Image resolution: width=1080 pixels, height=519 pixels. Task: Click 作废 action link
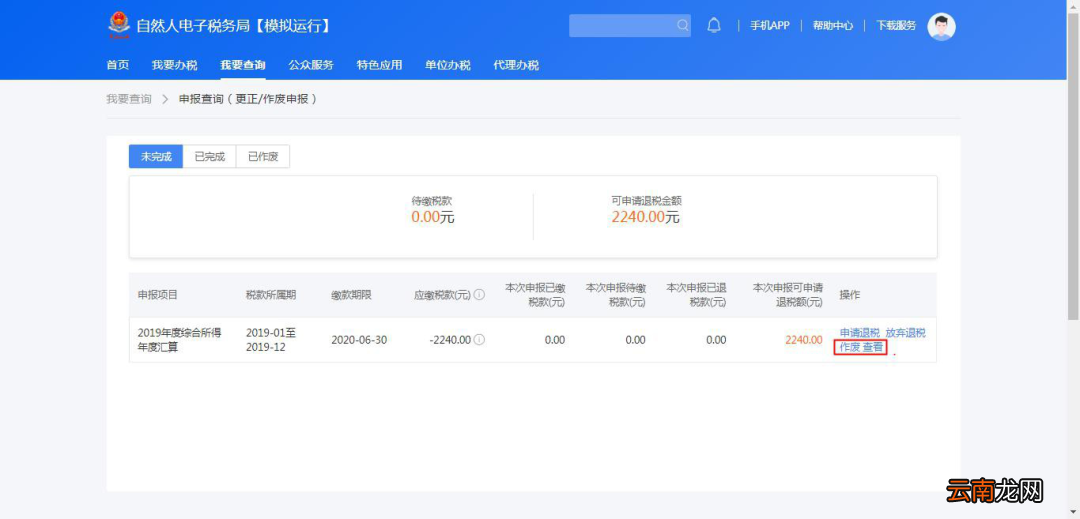[849, 347]
